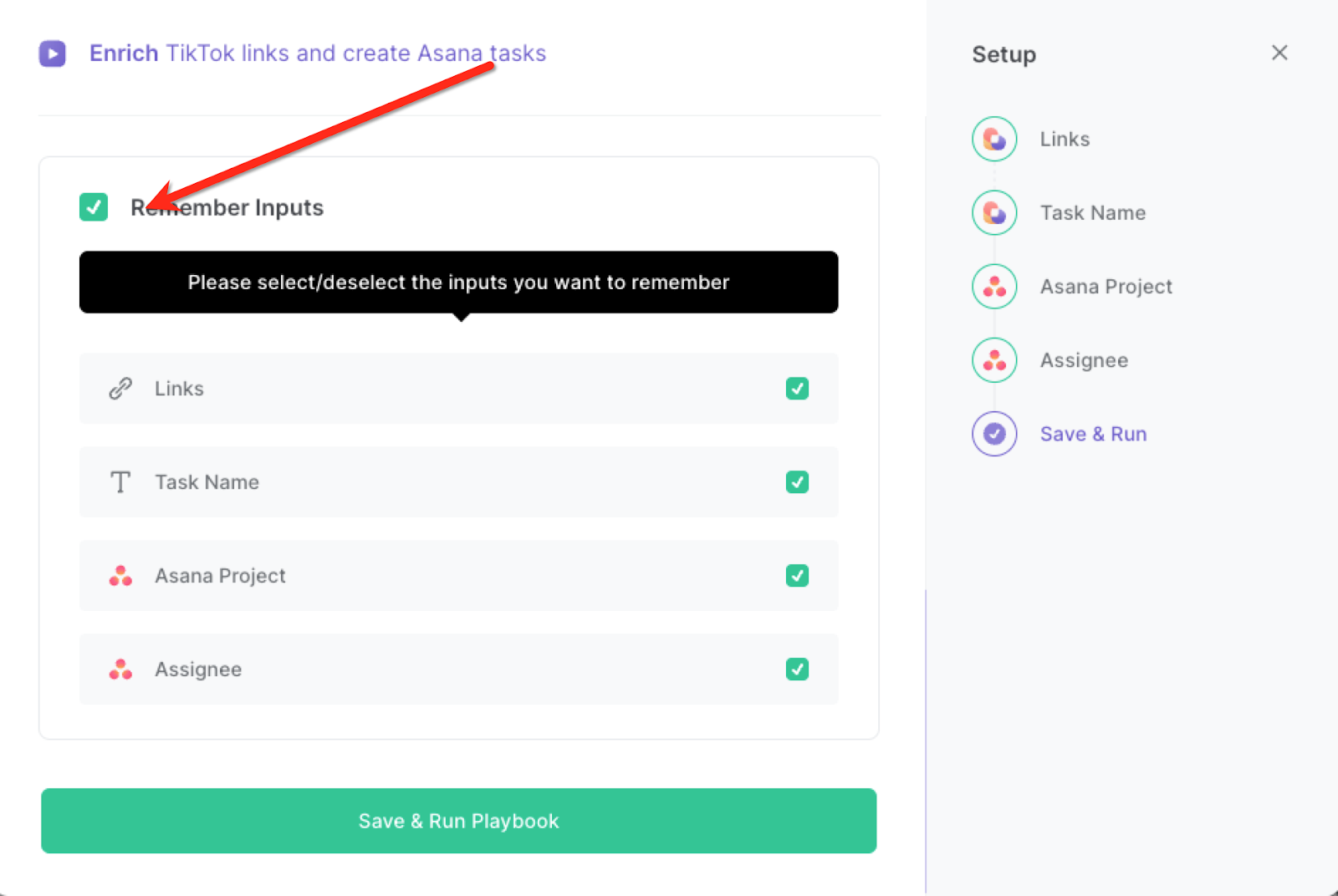Uncheck the Assignee remember checkbox
Image resolution: width=1338 pixels, height=896 pixels.
(798, 669)
